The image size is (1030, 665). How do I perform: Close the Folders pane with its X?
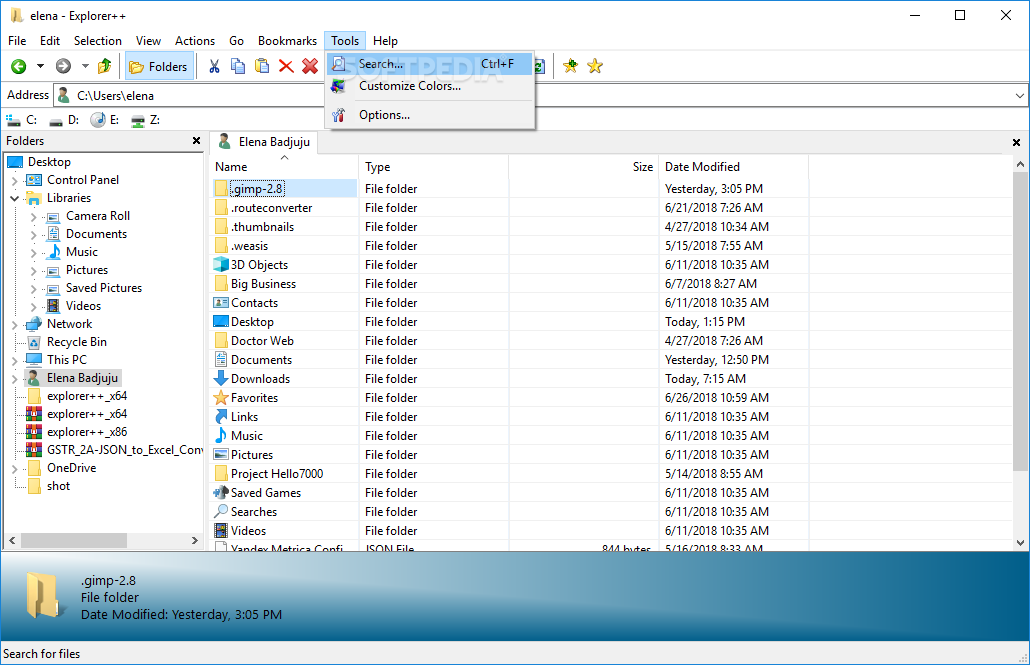point(196,141)
